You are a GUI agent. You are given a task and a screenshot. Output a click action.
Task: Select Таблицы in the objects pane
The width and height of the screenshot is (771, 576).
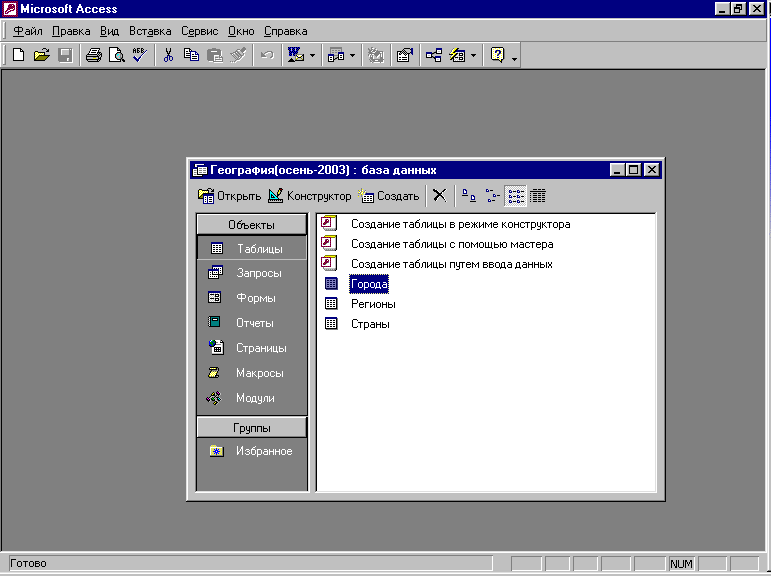(251, 248)
